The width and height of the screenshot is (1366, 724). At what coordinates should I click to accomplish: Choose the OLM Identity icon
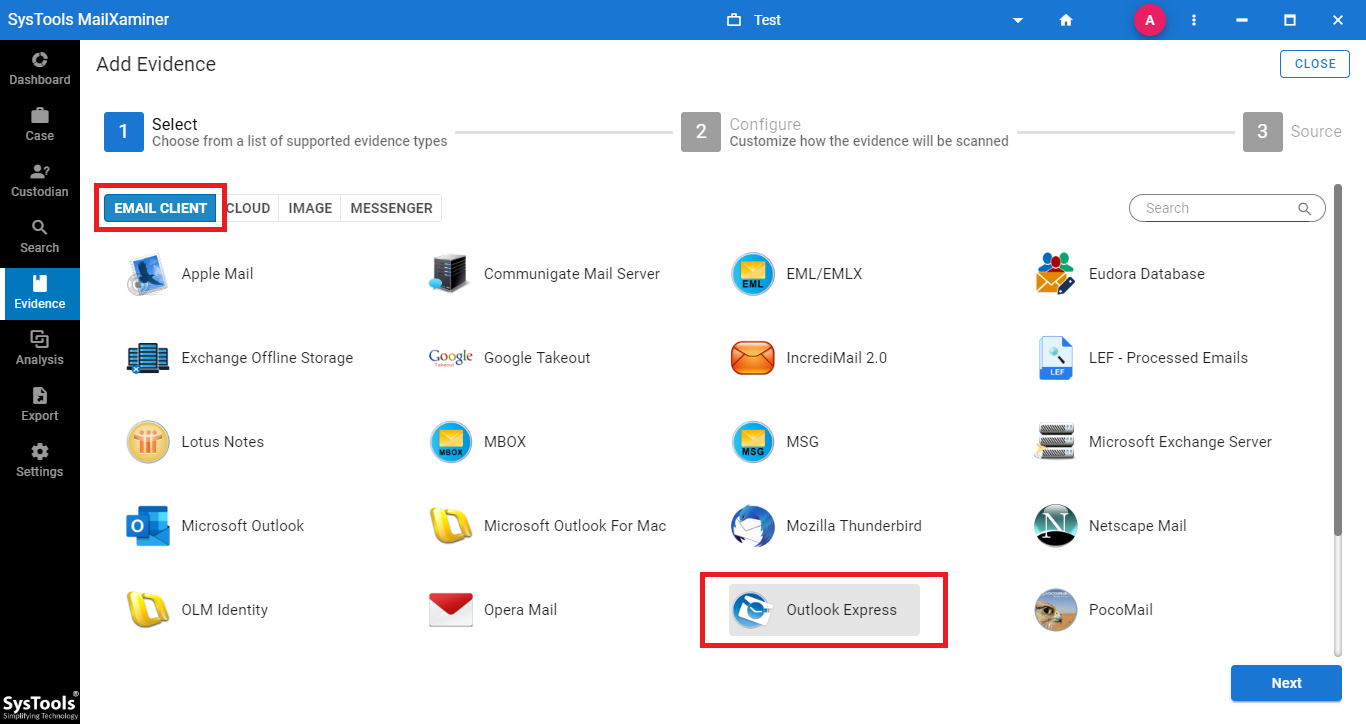click(148, 610)
